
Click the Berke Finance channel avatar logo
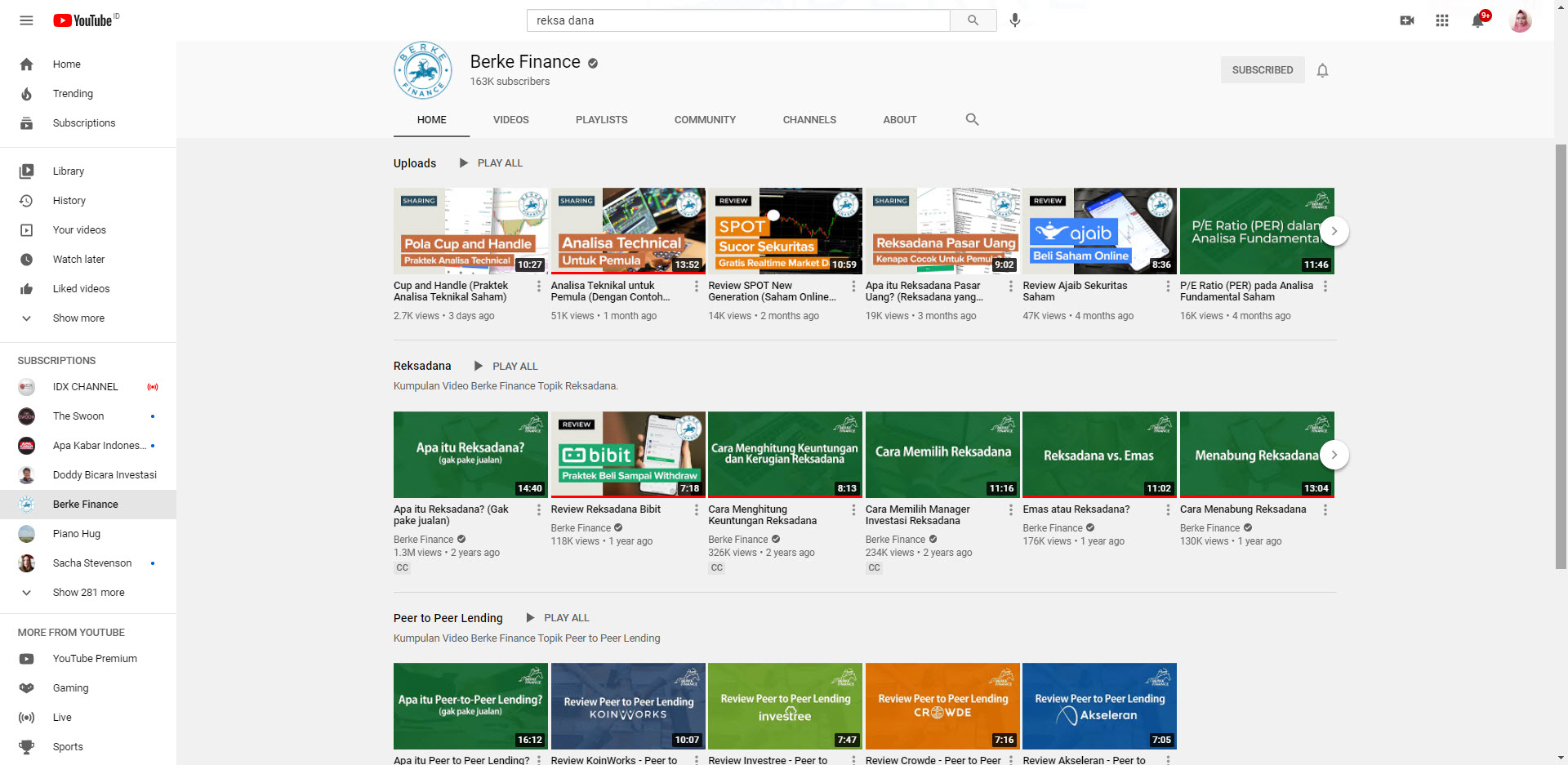click(x=423, y=70)
